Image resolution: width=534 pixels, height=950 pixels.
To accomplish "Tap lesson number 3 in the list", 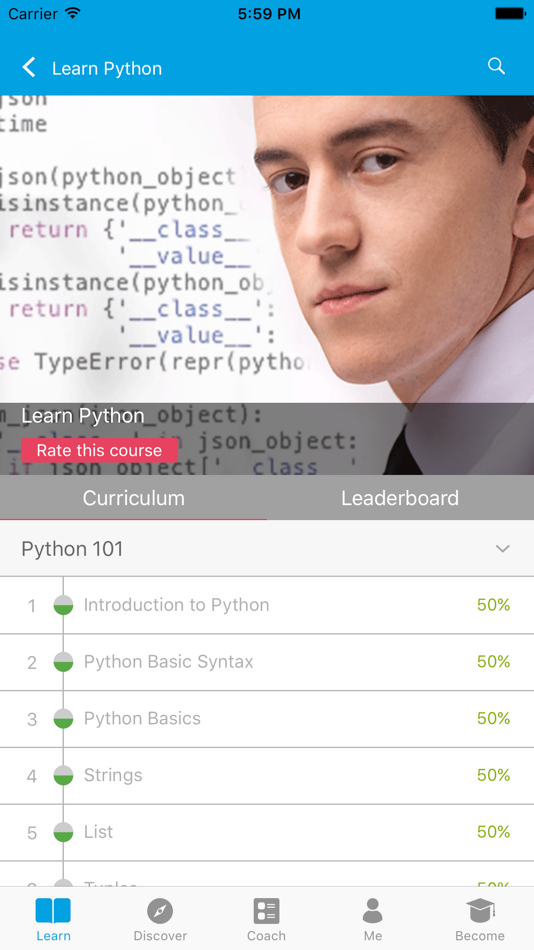I will coord(32,720).
